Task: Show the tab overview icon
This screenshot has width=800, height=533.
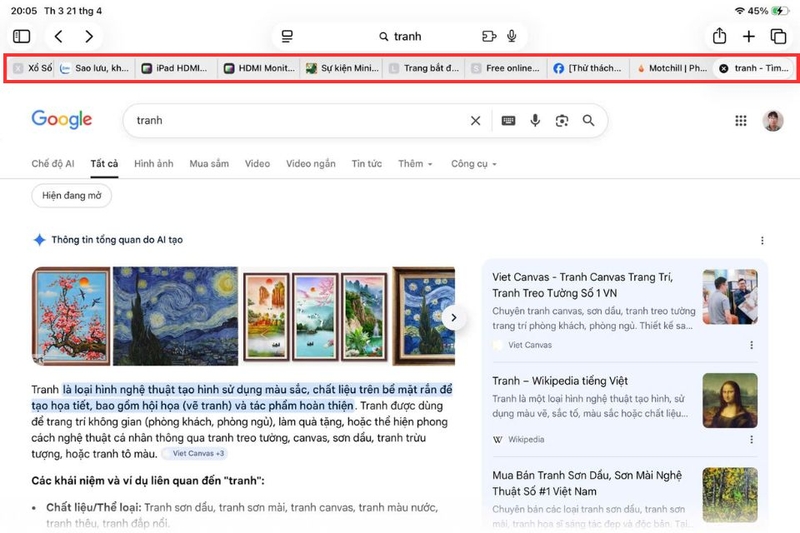Action: [x=778, y=36]
